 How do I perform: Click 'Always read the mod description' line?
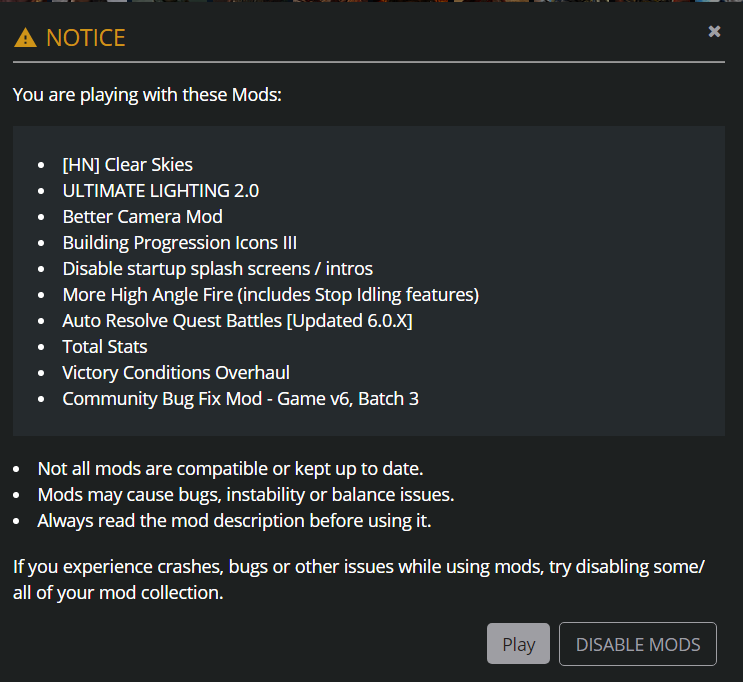pos(235,521)
